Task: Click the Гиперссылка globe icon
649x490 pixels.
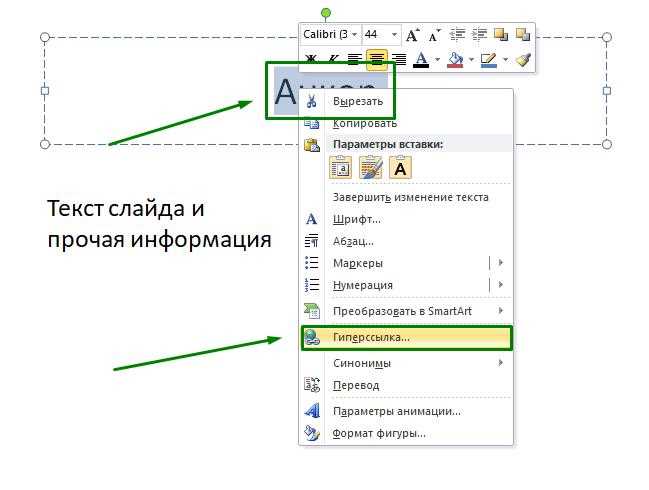Action: click(x=312, y=338)
